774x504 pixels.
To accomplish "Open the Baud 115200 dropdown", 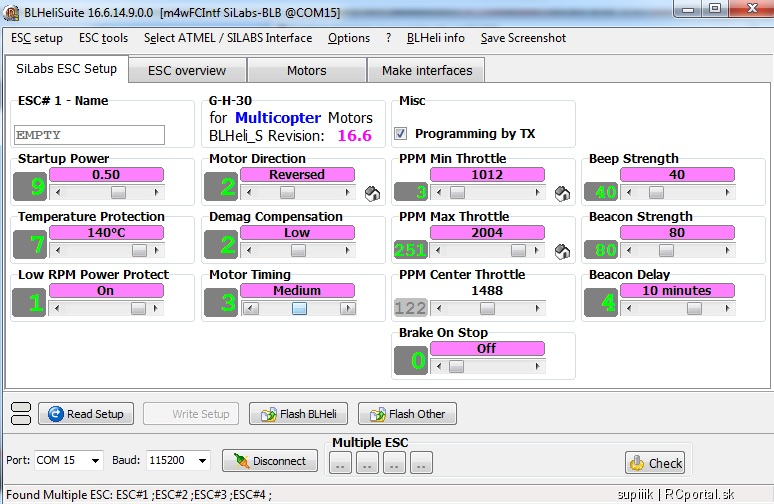I will click(202, 461).
